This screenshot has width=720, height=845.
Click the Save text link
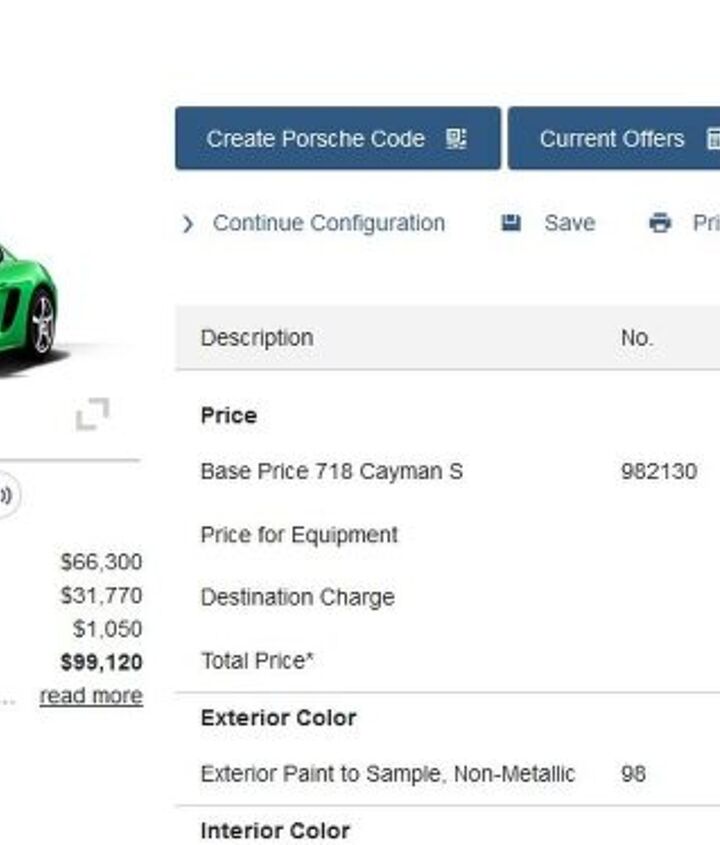click(569, 223)
